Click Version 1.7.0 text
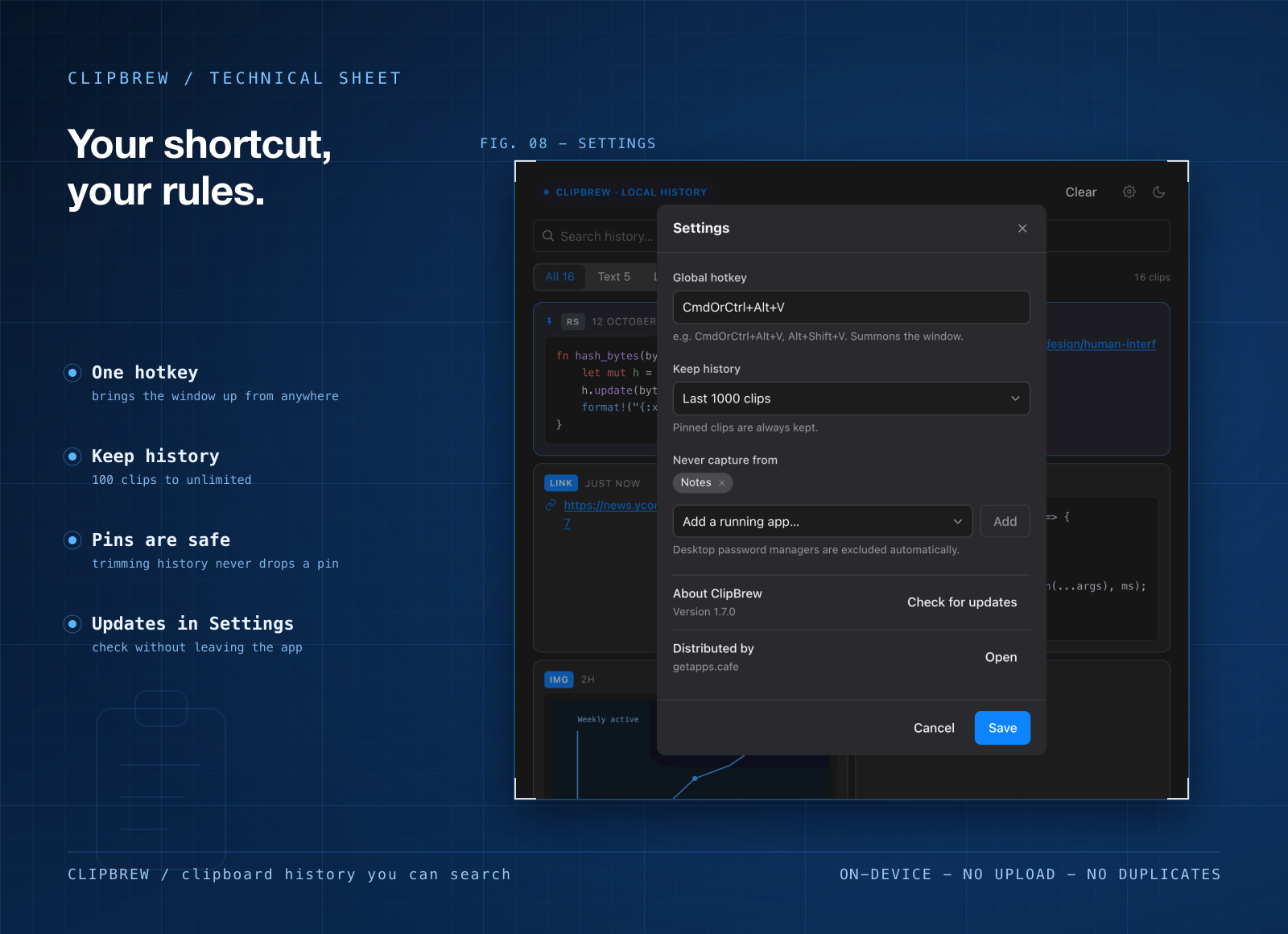 point(704,612)
